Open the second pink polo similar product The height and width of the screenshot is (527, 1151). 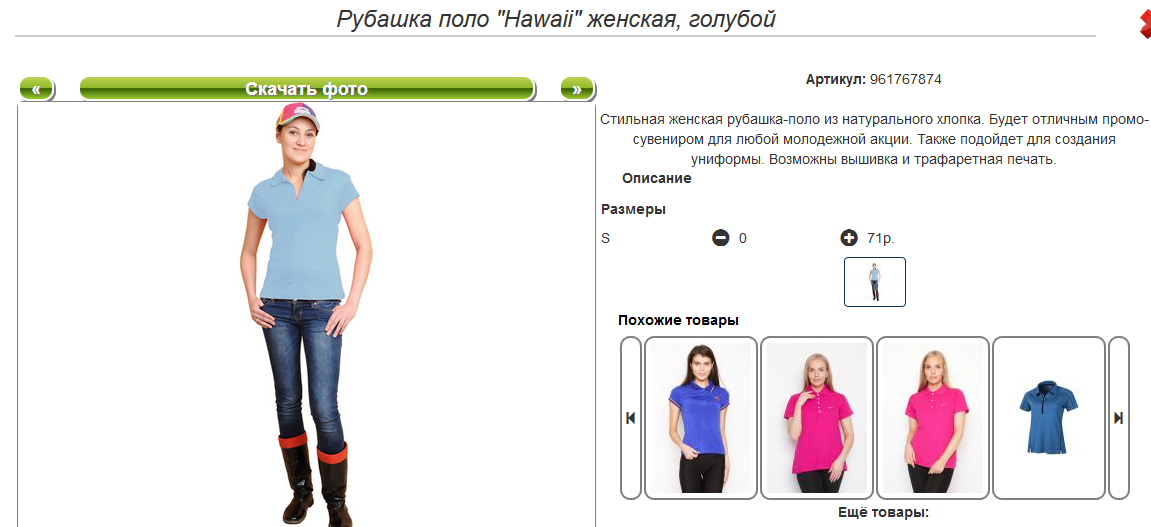pyautogui.click(x=933, y=418)
